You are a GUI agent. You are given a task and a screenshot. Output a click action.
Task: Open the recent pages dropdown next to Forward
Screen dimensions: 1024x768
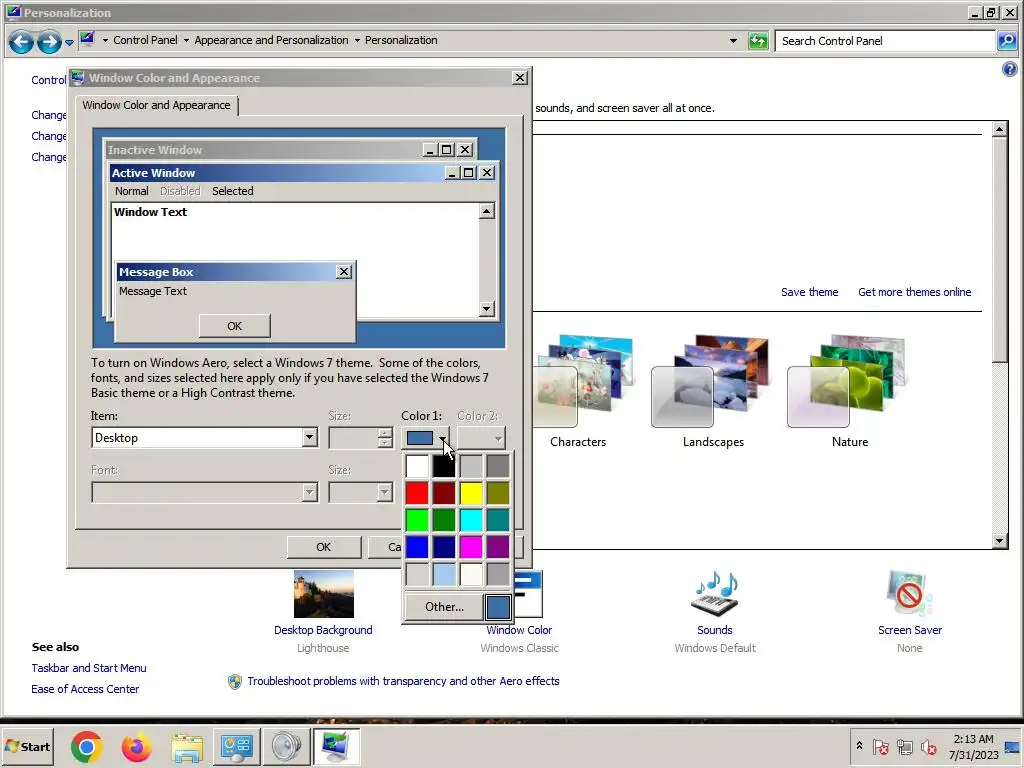point(69,43)
